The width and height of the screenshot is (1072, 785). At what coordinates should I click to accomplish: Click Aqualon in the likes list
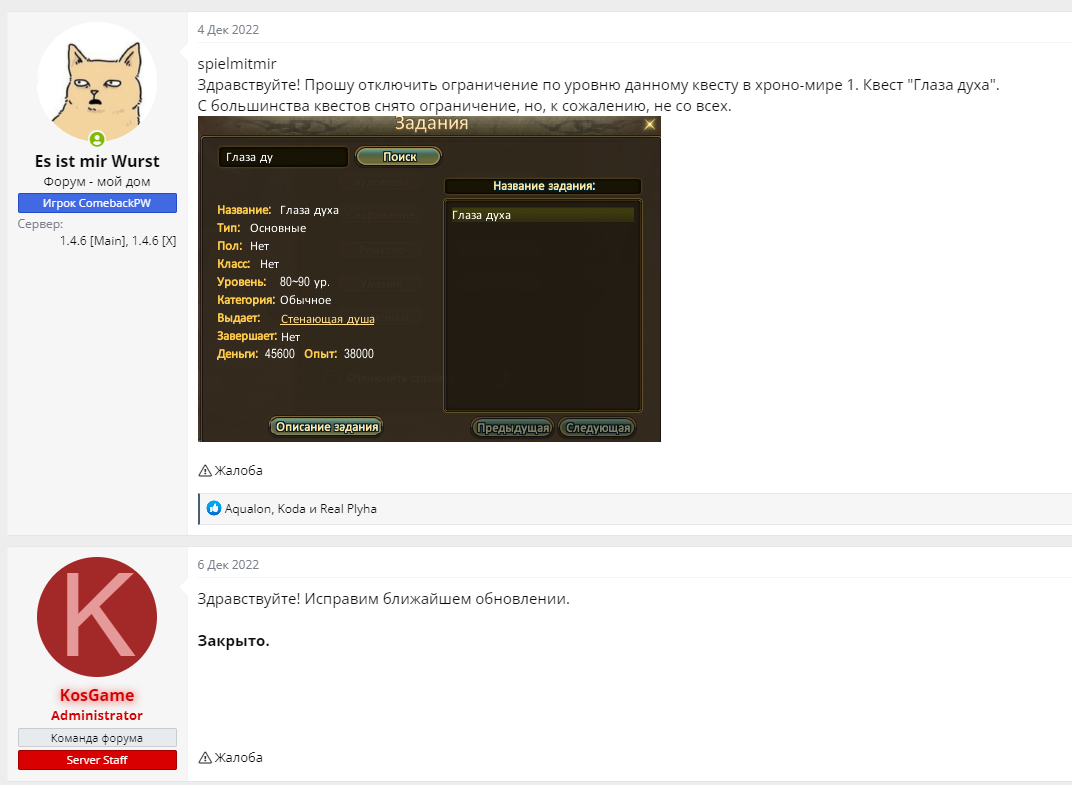[x=248, y=509]
